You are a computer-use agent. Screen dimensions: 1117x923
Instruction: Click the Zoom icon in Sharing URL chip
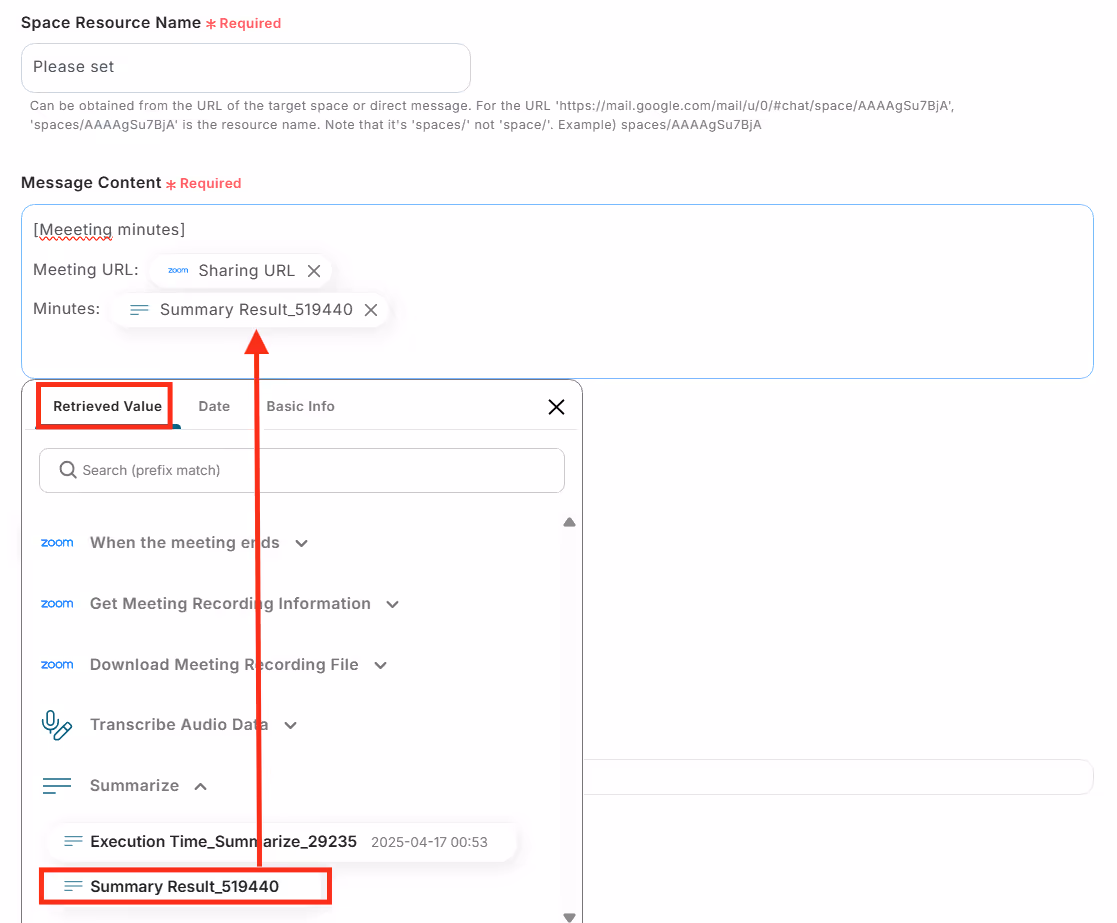click(178, 271)
